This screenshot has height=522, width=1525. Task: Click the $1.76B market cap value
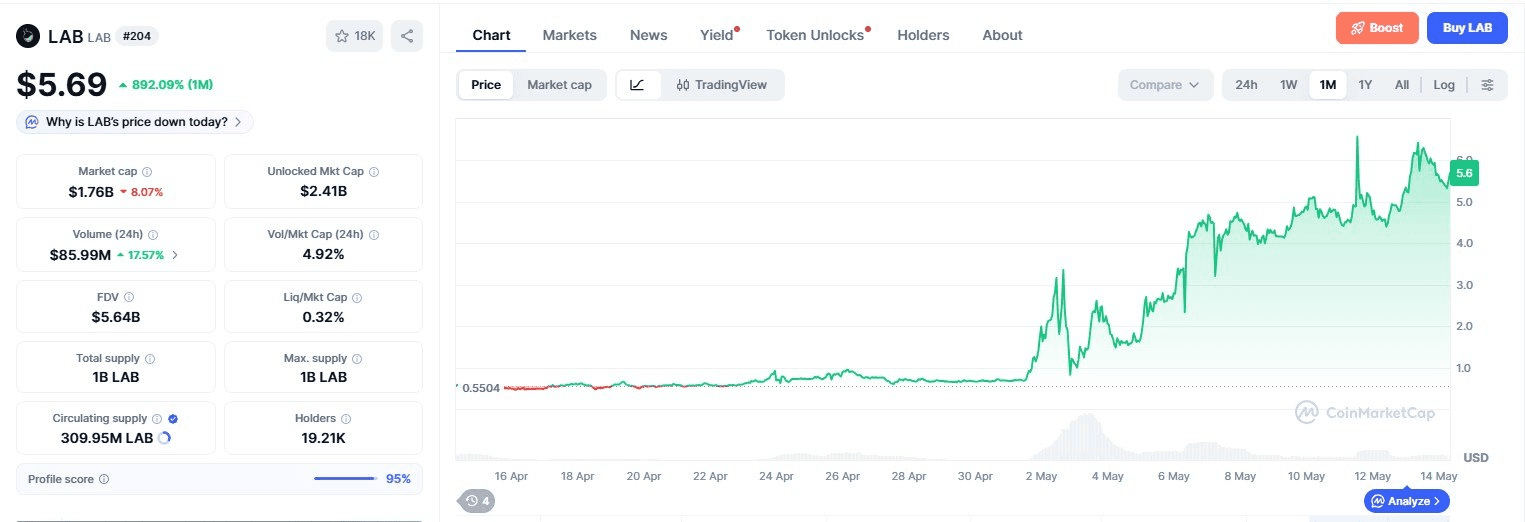(x=90, y=191)
